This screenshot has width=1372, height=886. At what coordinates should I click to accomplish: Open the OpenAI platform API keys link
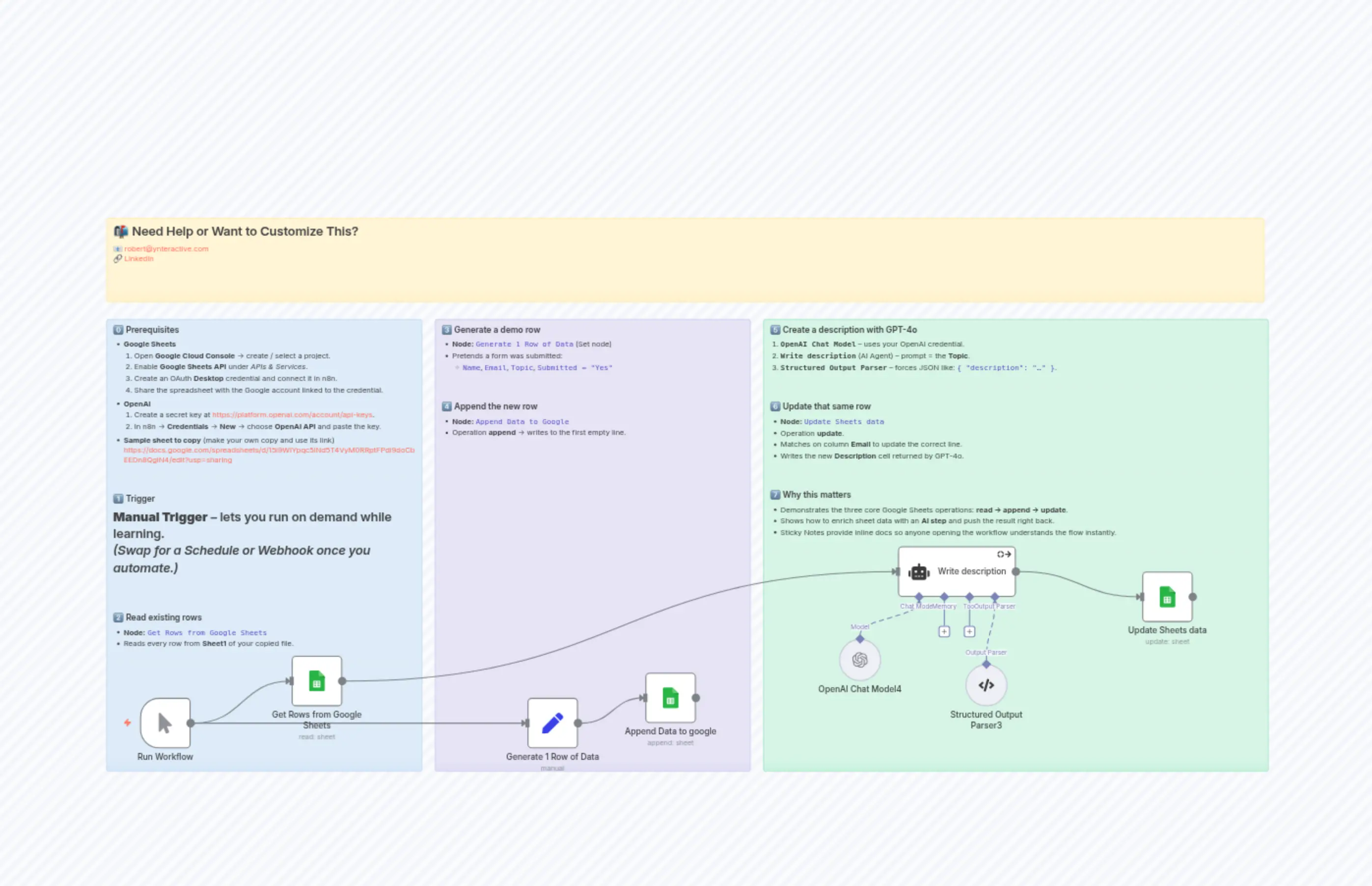292,414
